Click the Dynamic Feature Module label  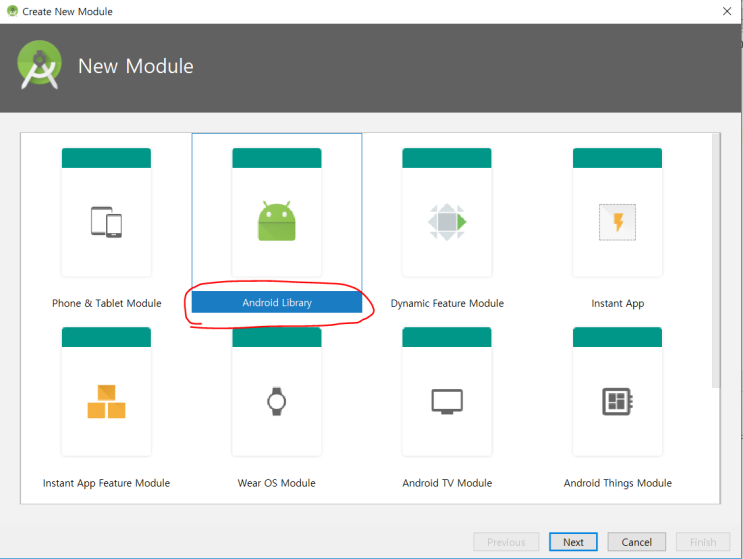click(447, 303)
